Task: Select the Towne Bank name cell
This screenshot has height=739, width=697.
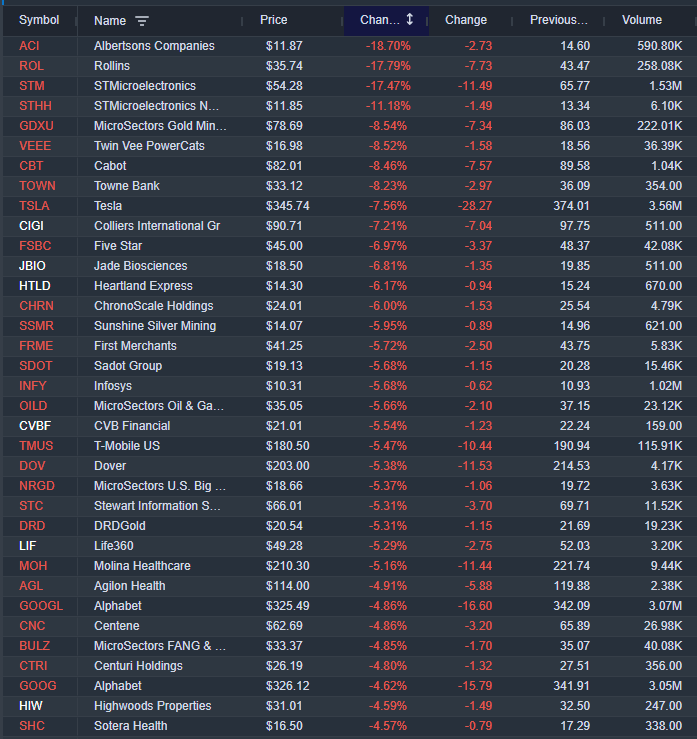Action: click(127, 186)
